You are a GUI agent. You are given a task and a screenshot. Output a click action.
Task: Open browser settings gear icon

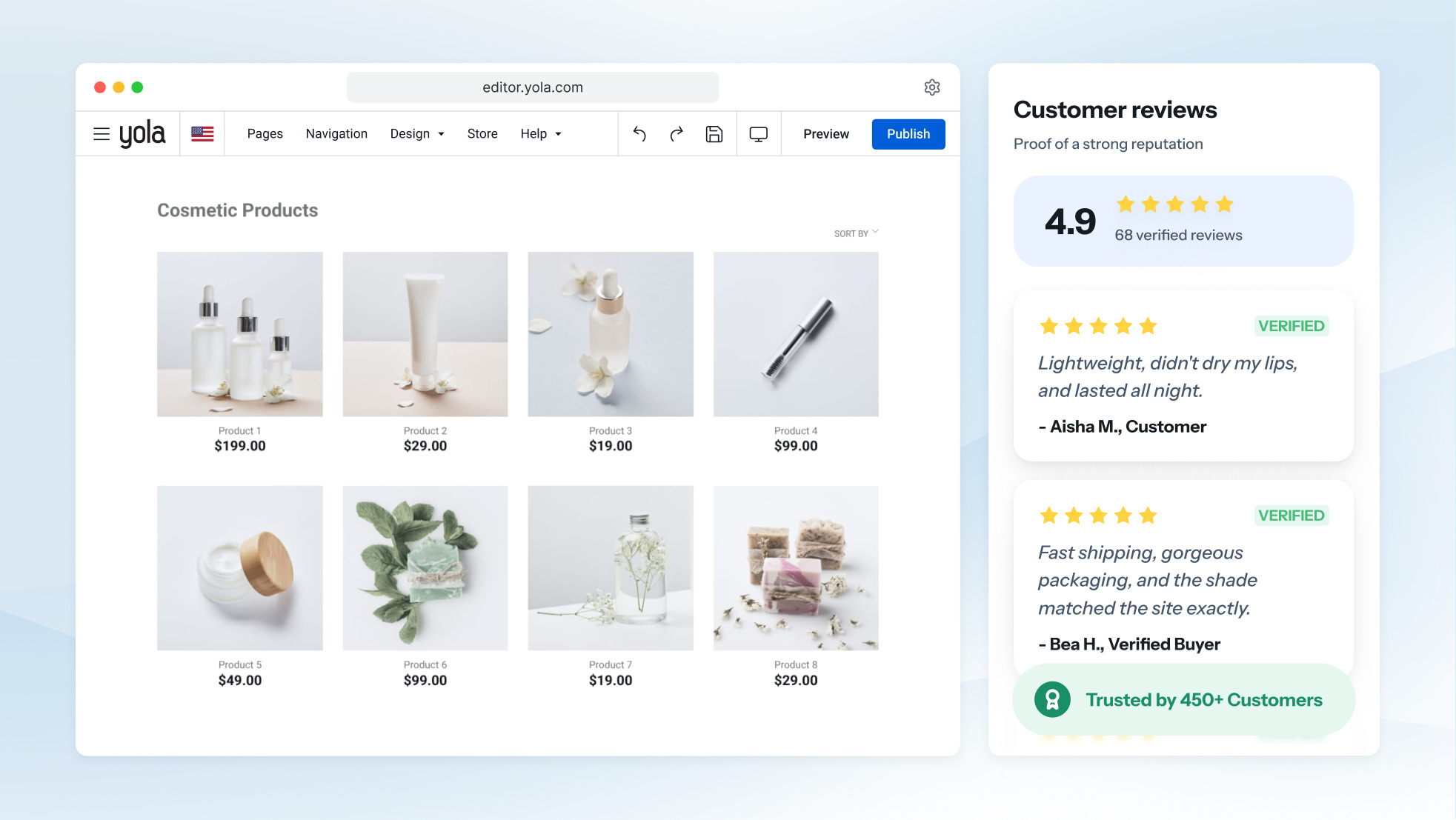point(932,87)
